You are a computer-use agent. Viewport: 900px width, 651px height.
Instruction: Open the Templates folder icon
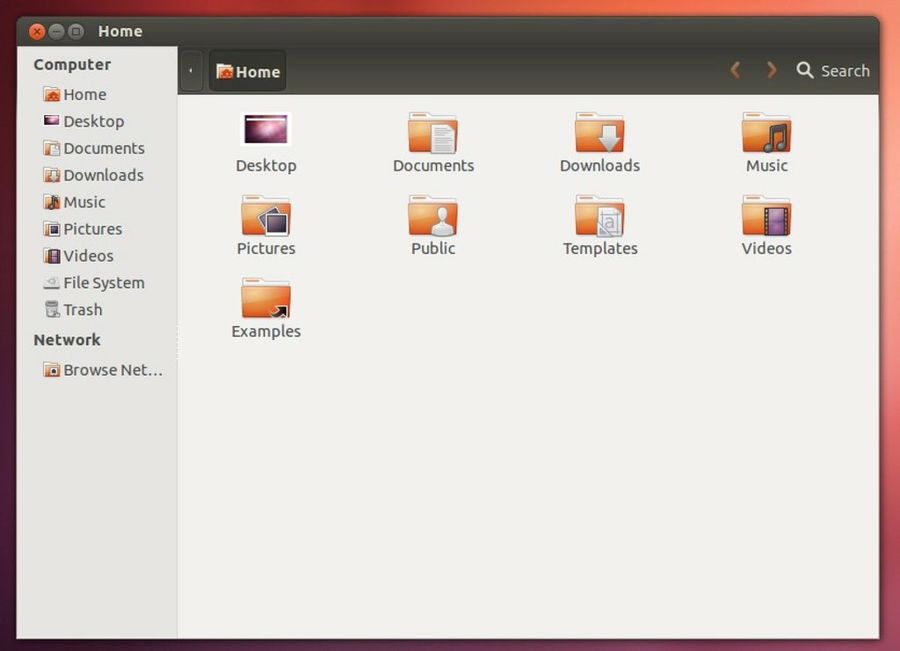(600, 216)
